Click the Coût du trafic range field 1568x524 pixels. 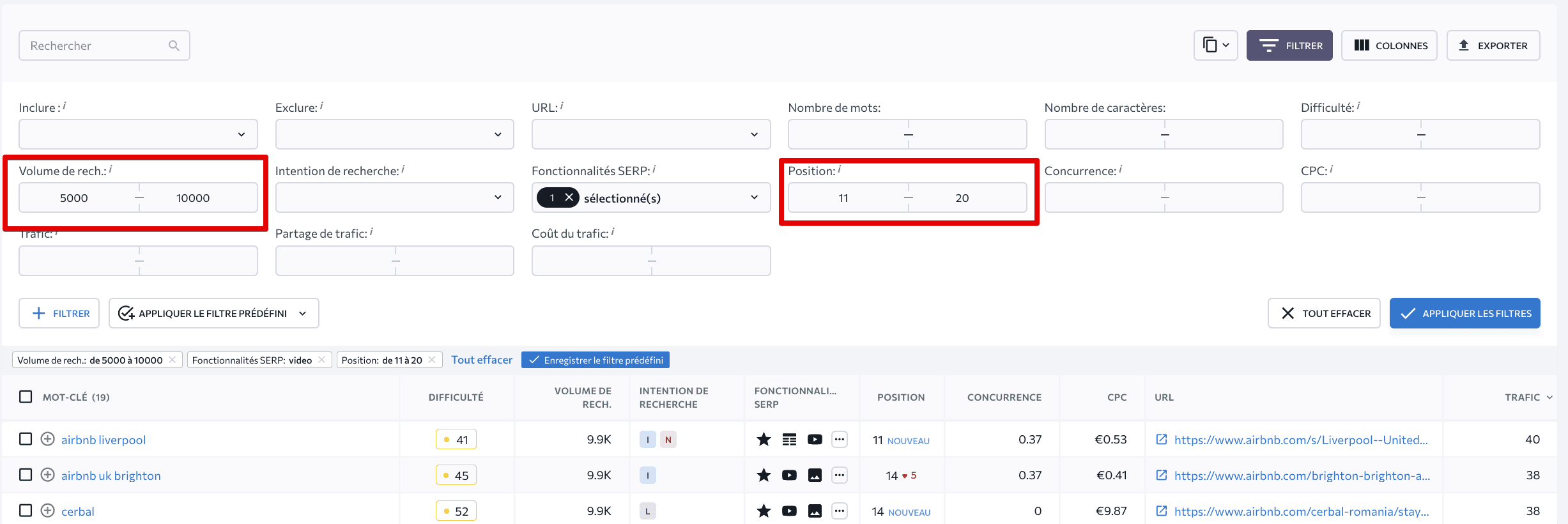click(x=651, y=261)
